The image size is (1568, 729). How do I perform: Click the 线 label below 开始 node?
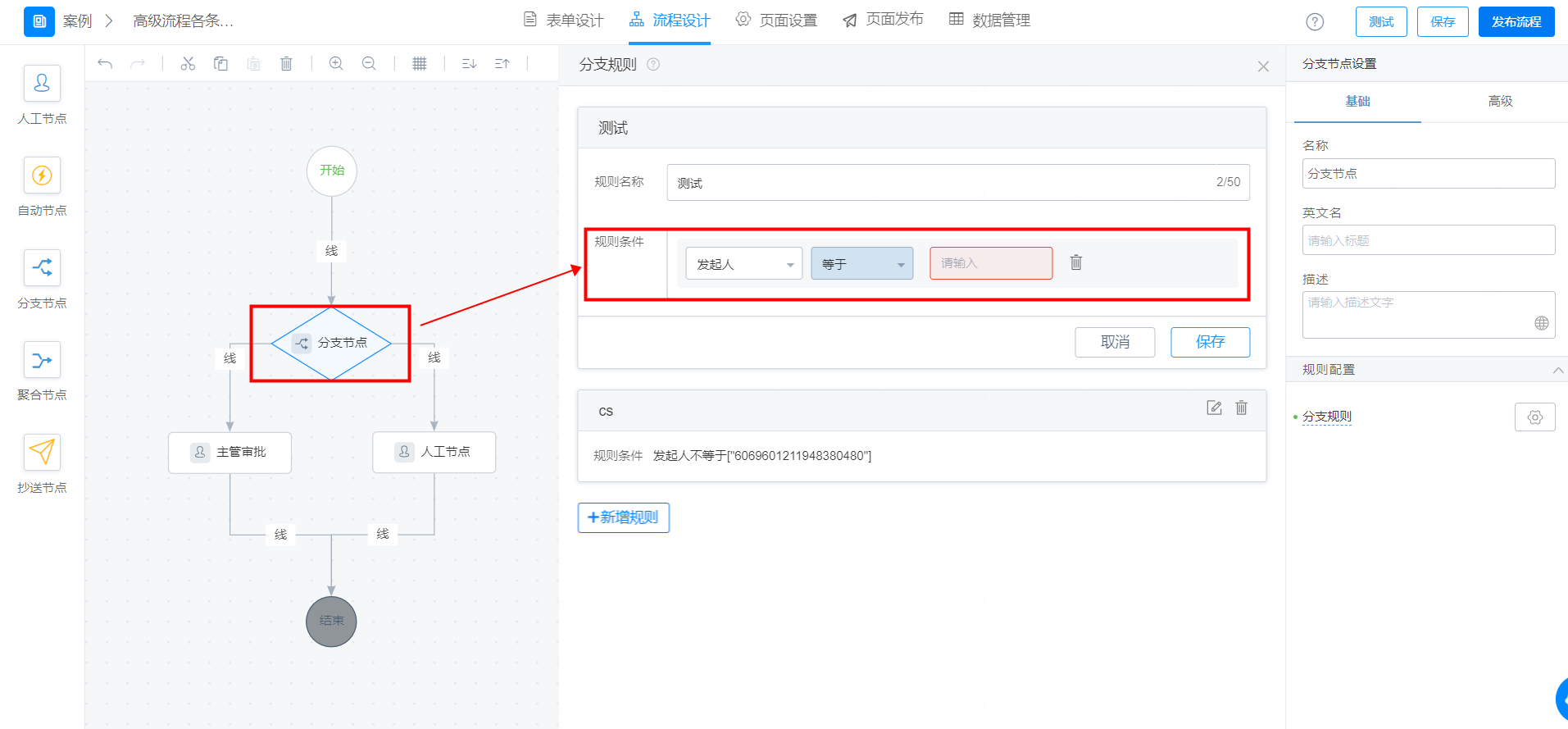click(331, 251)
